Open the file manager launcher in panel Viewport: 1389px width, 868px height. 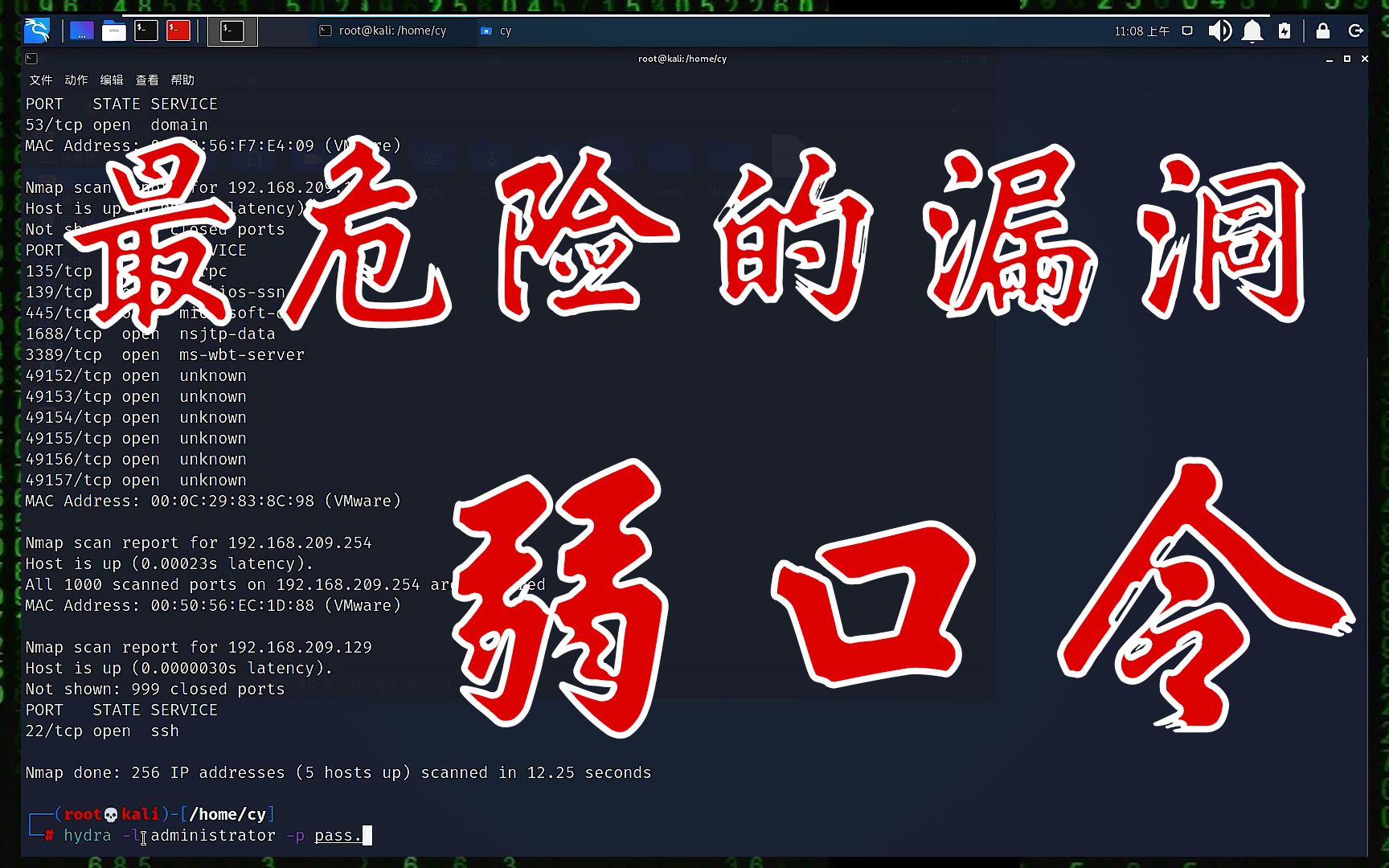tap(114, 31)
